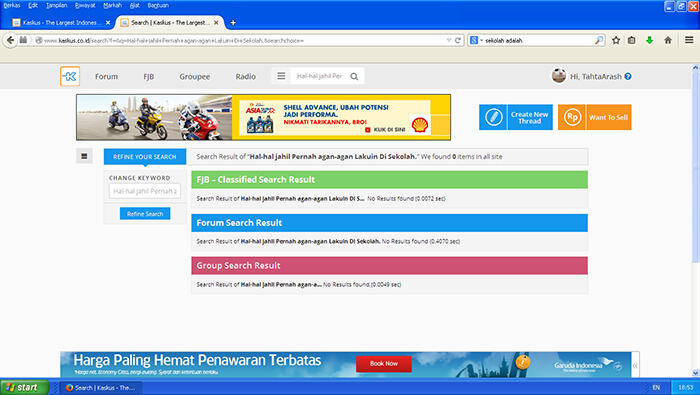Go to the browser home page
Viewport: 700px width, 395px height.
point(668,40)
